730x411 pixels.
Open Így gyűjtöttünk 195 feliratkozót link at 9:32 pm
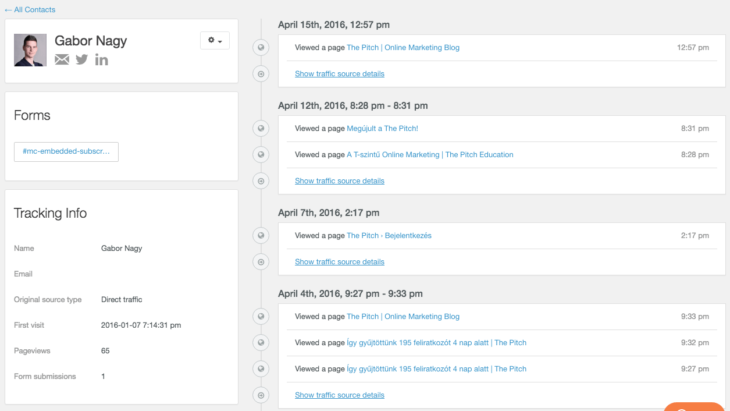436,343
